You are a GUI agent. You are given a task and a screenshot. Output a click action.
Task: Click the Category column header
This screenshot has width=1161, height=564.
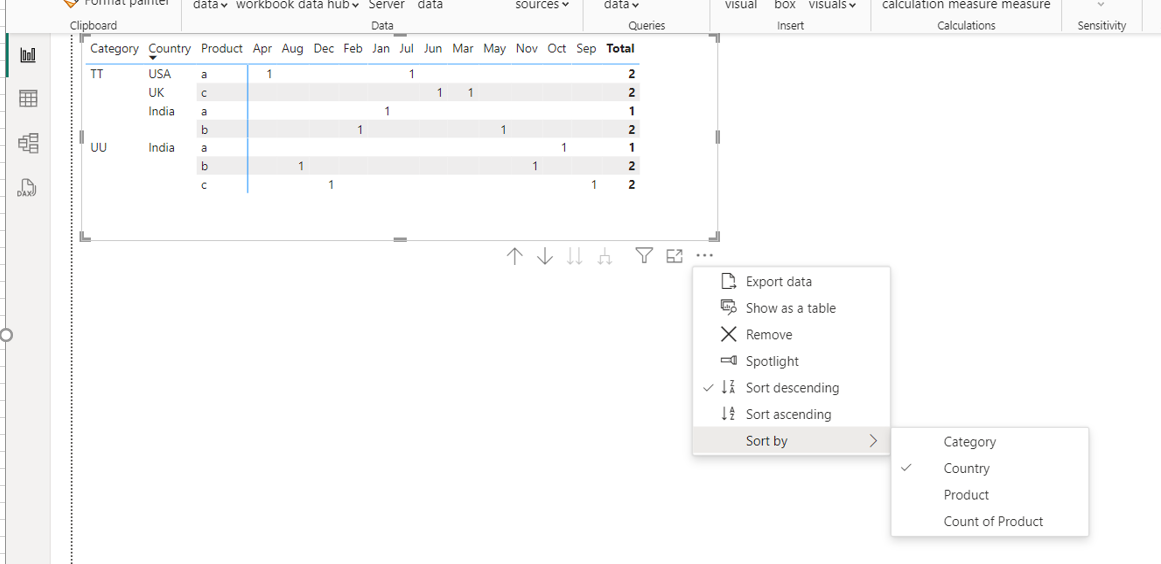(114, 49)
